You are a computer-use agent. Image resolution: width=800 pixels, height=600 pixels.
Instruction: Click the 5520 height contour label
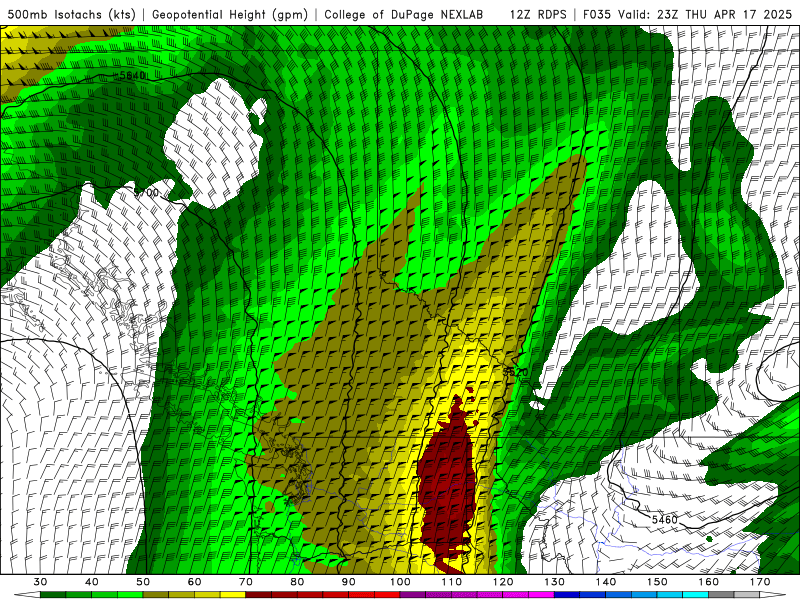(x=516, y=372)
